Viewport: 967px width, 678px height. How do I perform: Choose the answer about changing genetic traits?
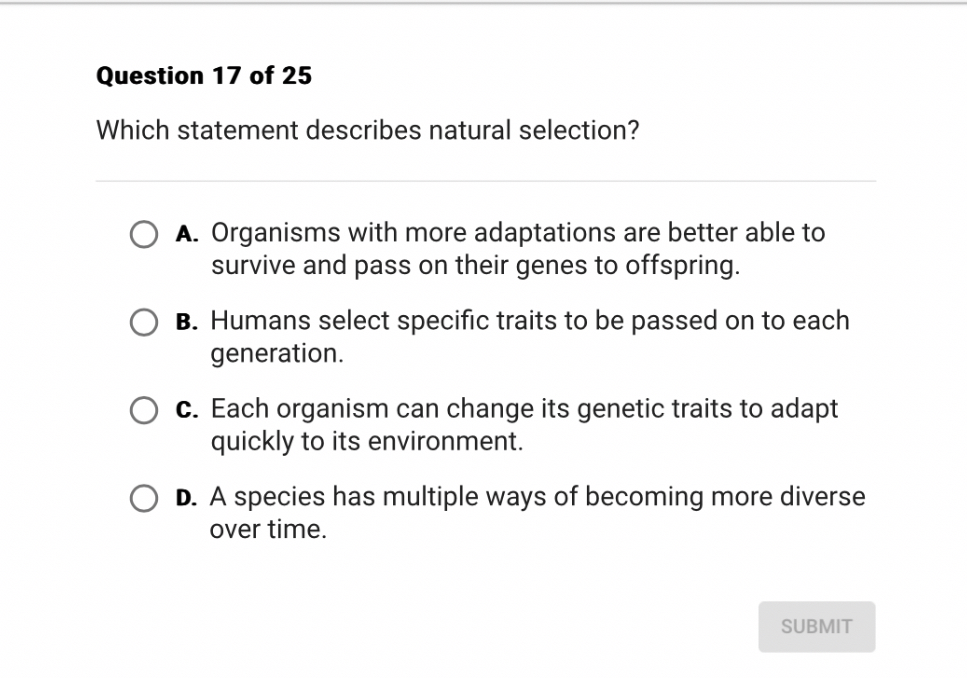[x=144, y=410]
